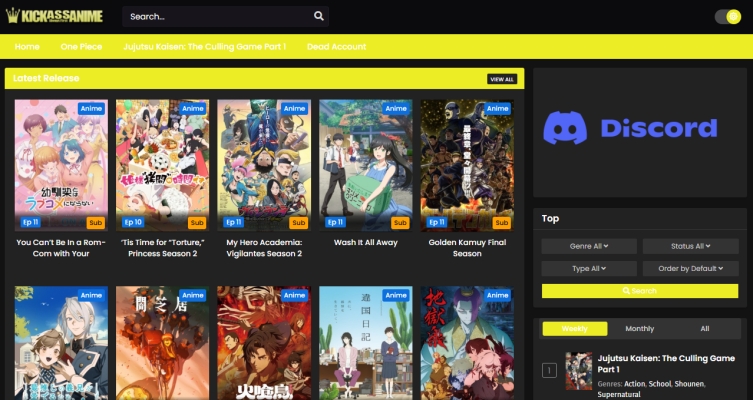Select the Monthly tab
Image resolution: width=753 pixels, height=400 pixels.
[x=640, y=329]
